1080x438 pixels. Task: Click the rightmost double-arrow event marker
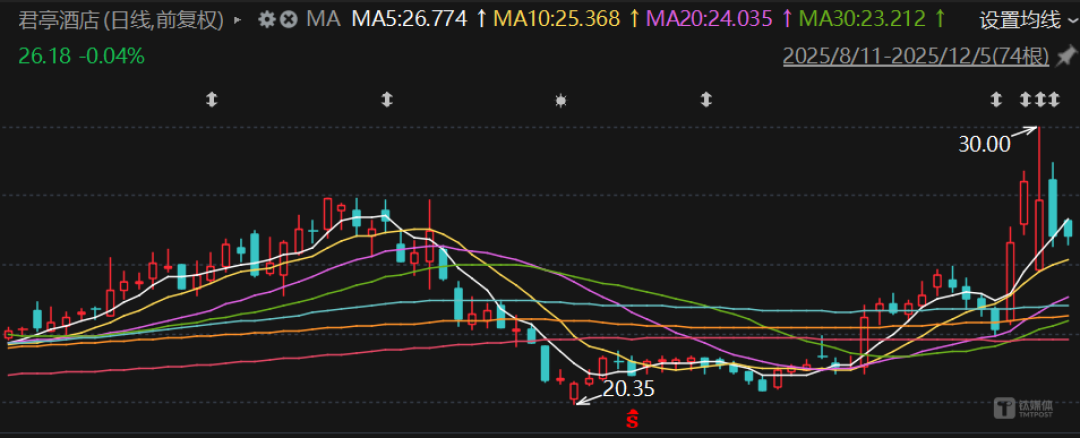click(x=1053, y=101)
